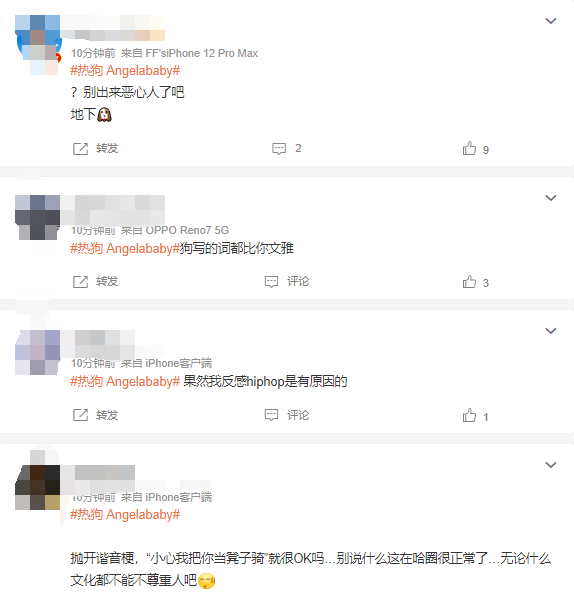574x596 pixels.
Task: Click the hashtag in the hiphop post
Action: click(x=125, y=382)
